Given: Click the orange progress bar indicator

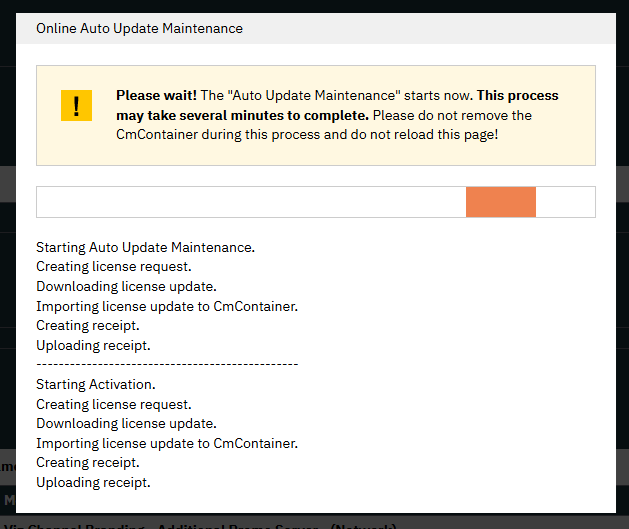Looking at the screenshot, I should pos(500,202).
